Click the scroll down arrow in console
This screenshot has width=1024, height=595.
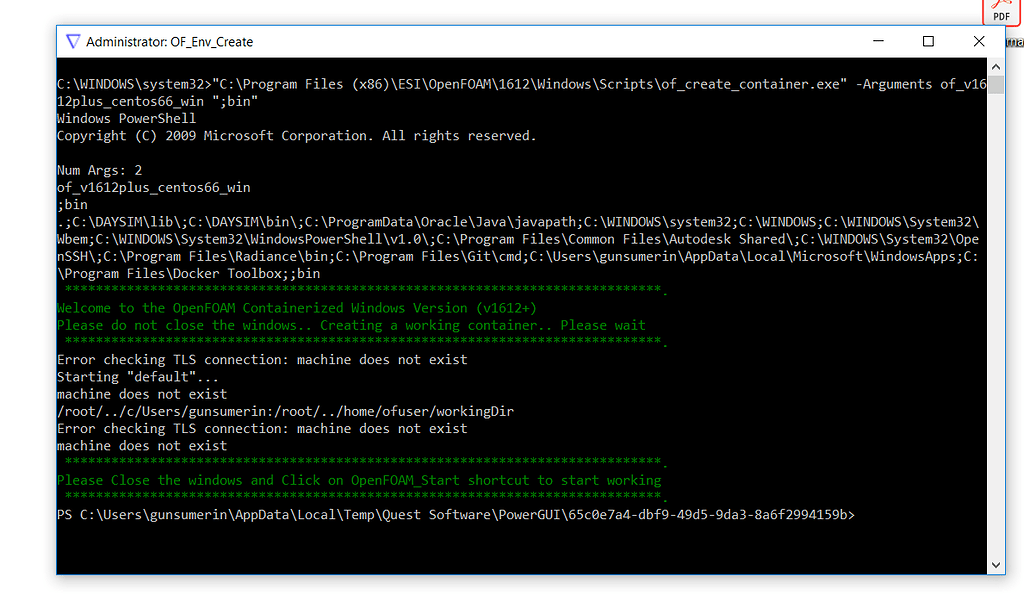tap(996, 565)
